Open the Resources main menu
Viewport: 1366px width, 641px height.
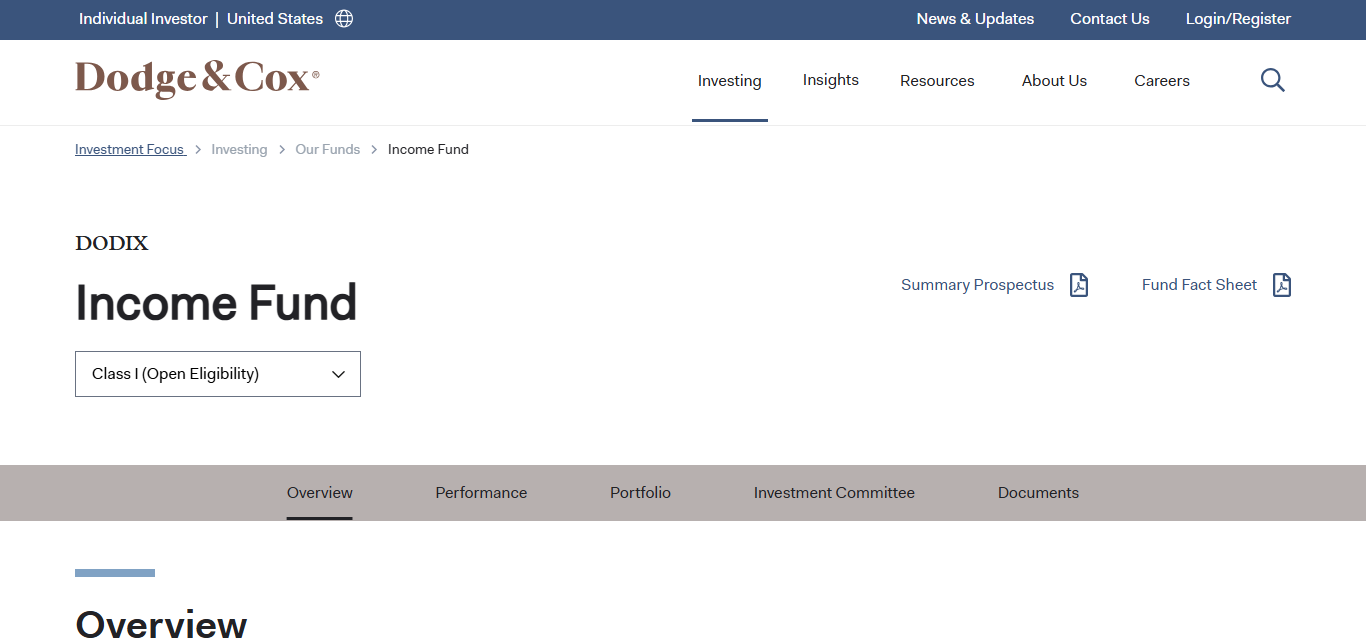(x=937, y=81)
